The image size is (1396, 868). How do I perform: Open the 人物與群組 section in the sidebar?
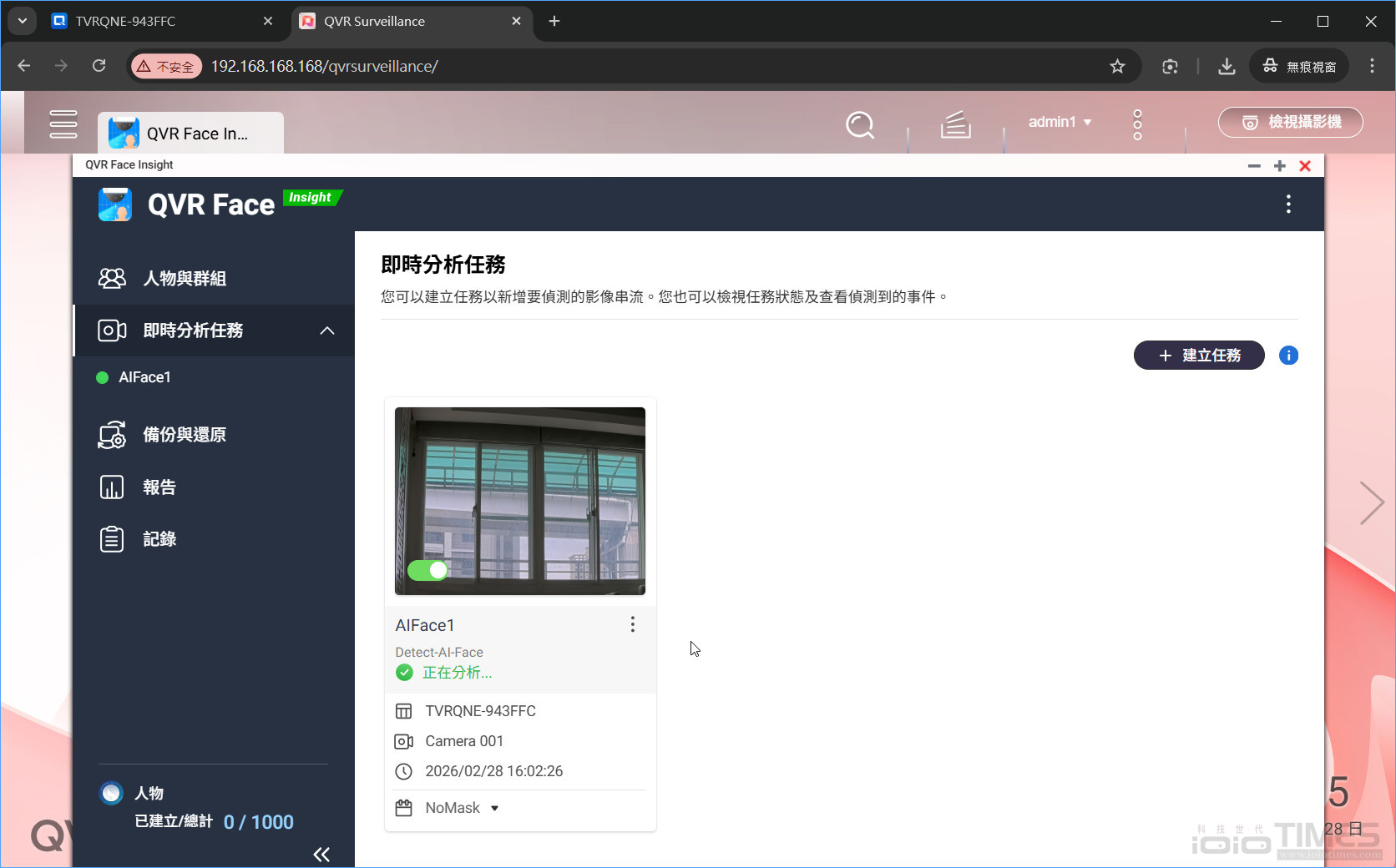coord(185,278)
